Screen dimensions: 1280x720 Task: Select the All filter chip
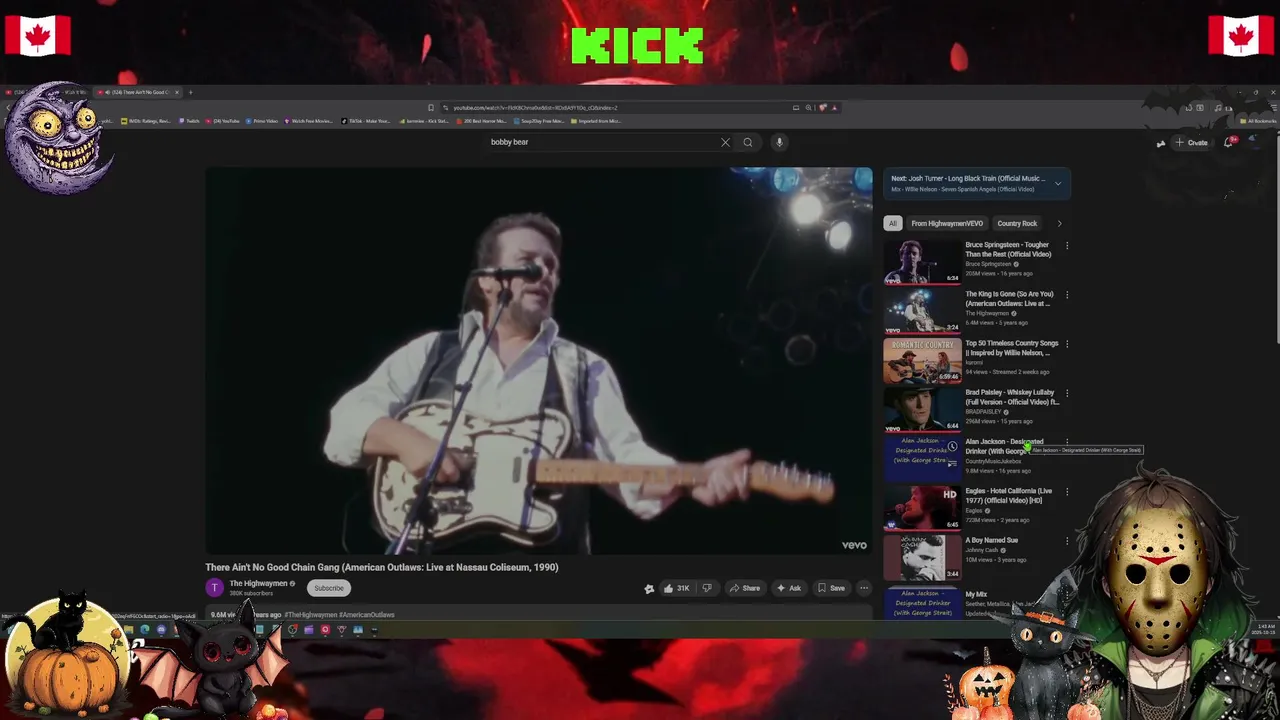point(893,223)
